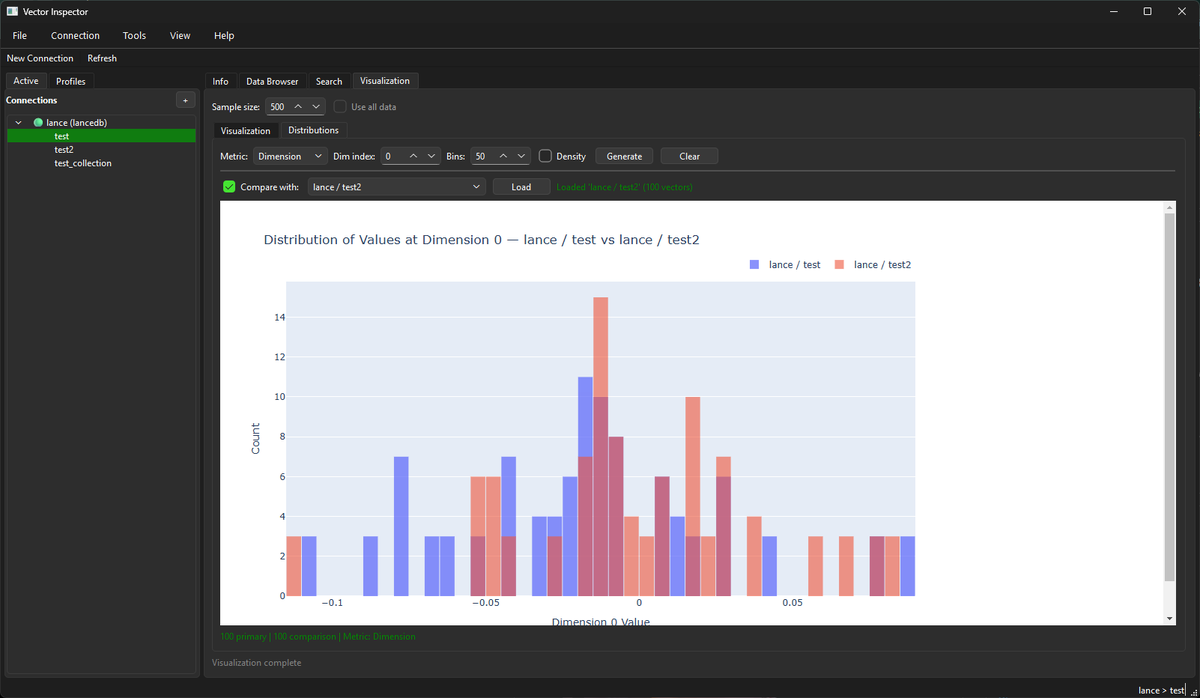Image resolution: width=1200 pixels, height=698 pixels.
Task: Switch to the Profiles tab
Action: (x=71, y=81)
